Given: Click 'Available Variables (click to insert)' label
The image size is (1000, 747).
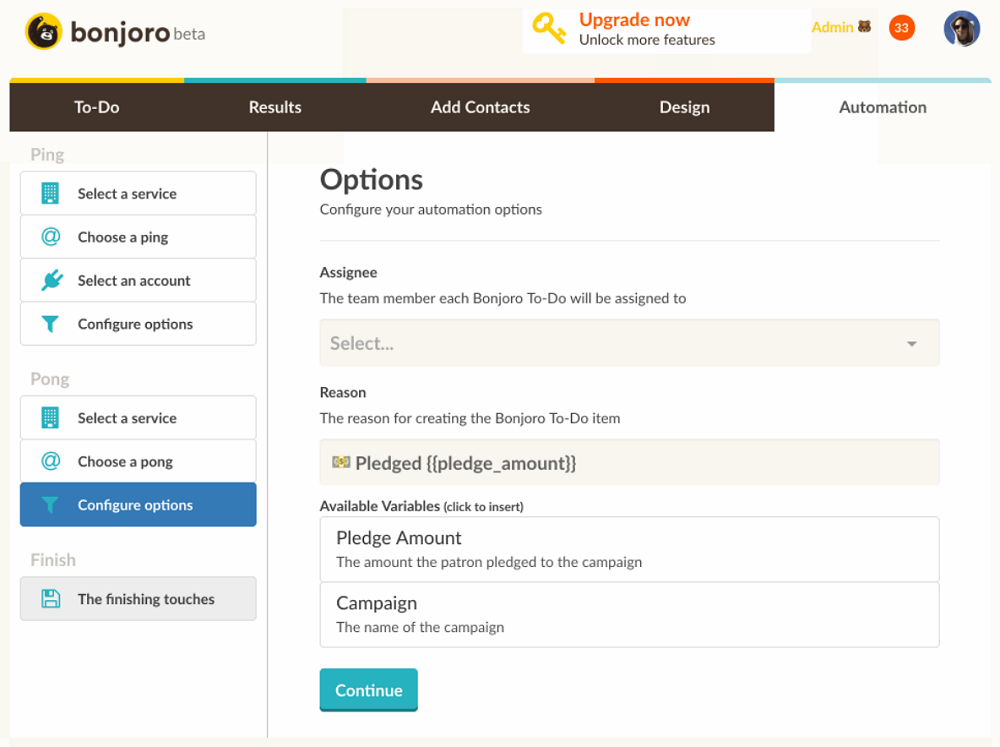Looking at the screenshot, I should (x=422, y=507).
